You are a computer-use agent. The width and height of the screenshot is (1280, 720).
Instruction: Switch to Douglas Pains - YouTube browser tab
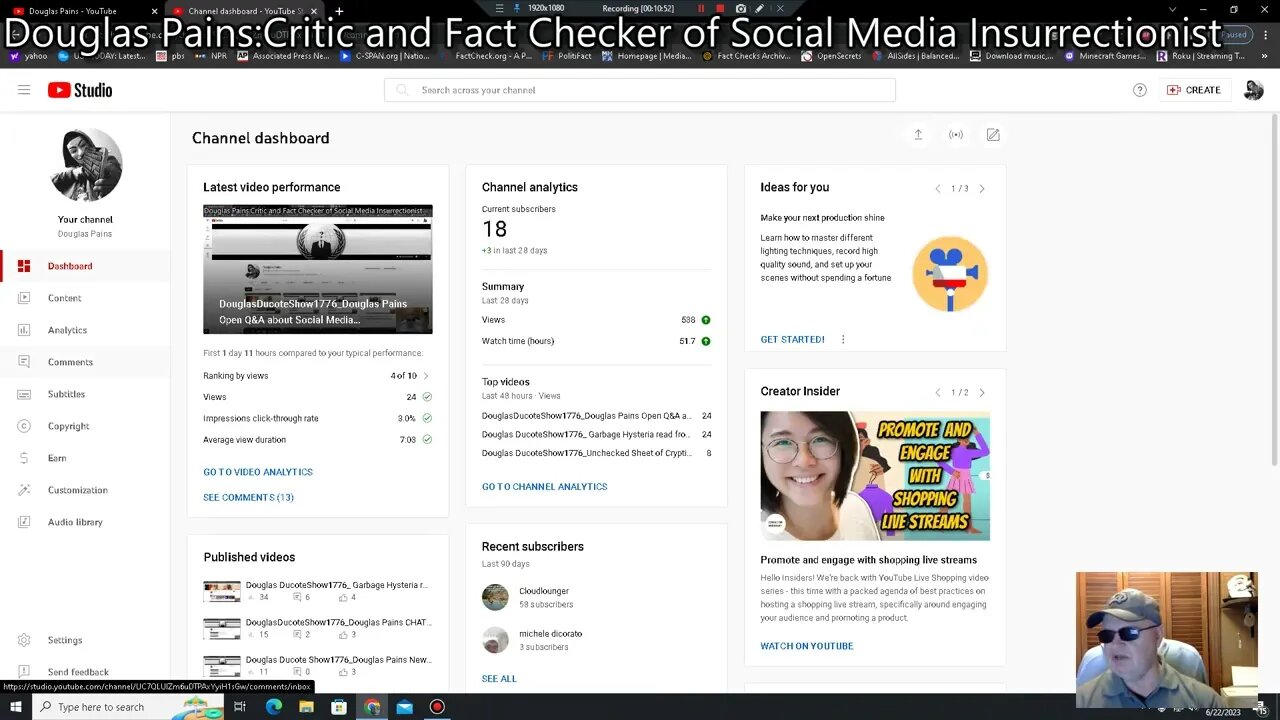click(82, 11)
